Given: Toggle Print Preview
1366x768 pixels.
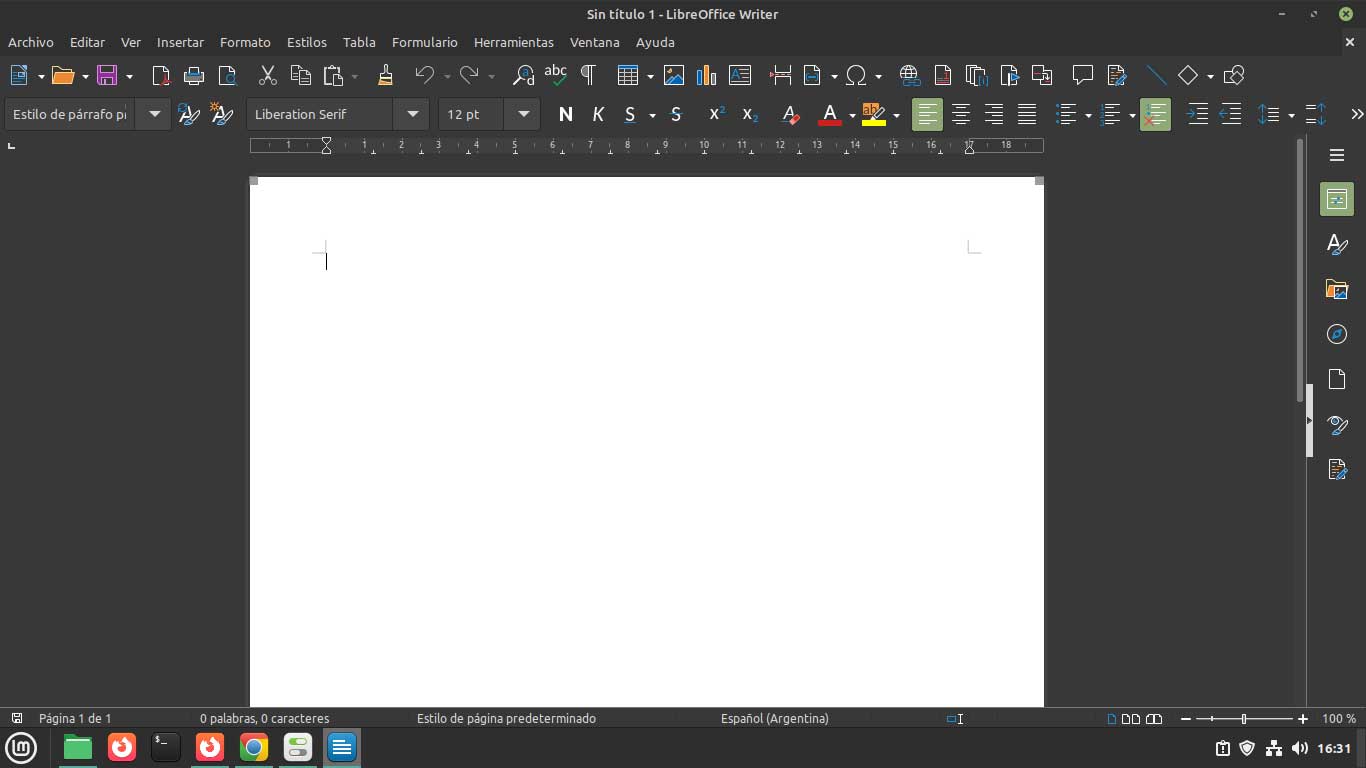Looking at the screenshot, I should (x=227, y=75).
